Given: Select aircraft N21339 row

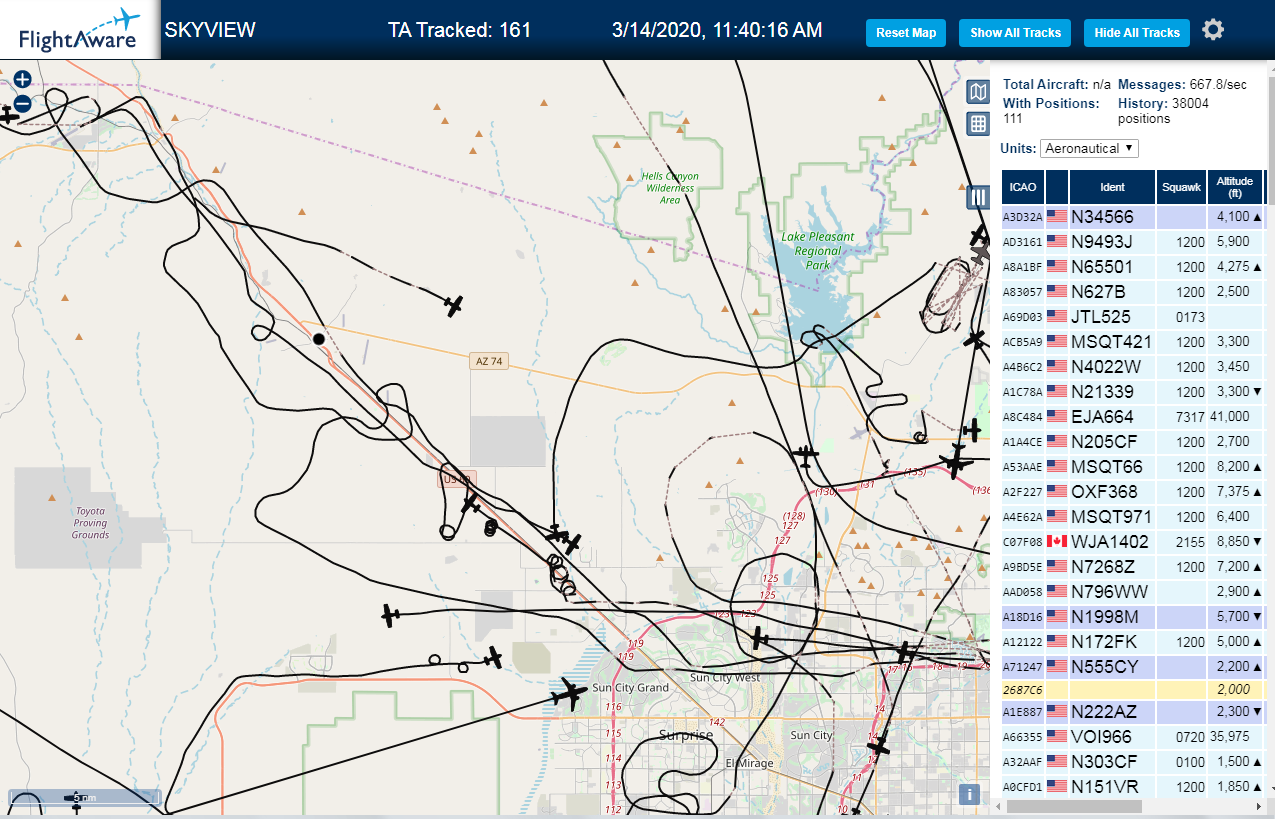Looking at the screenshot, I should (x=1133, y=392).
